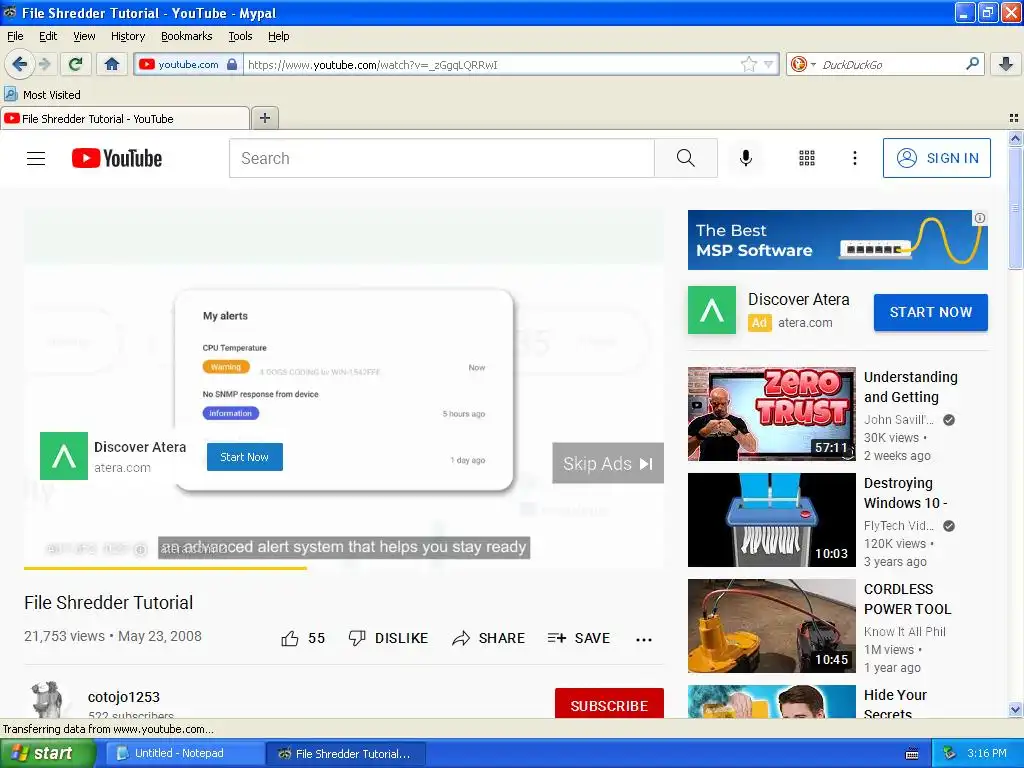Open more actions ellipsis below video

(644, 639)
